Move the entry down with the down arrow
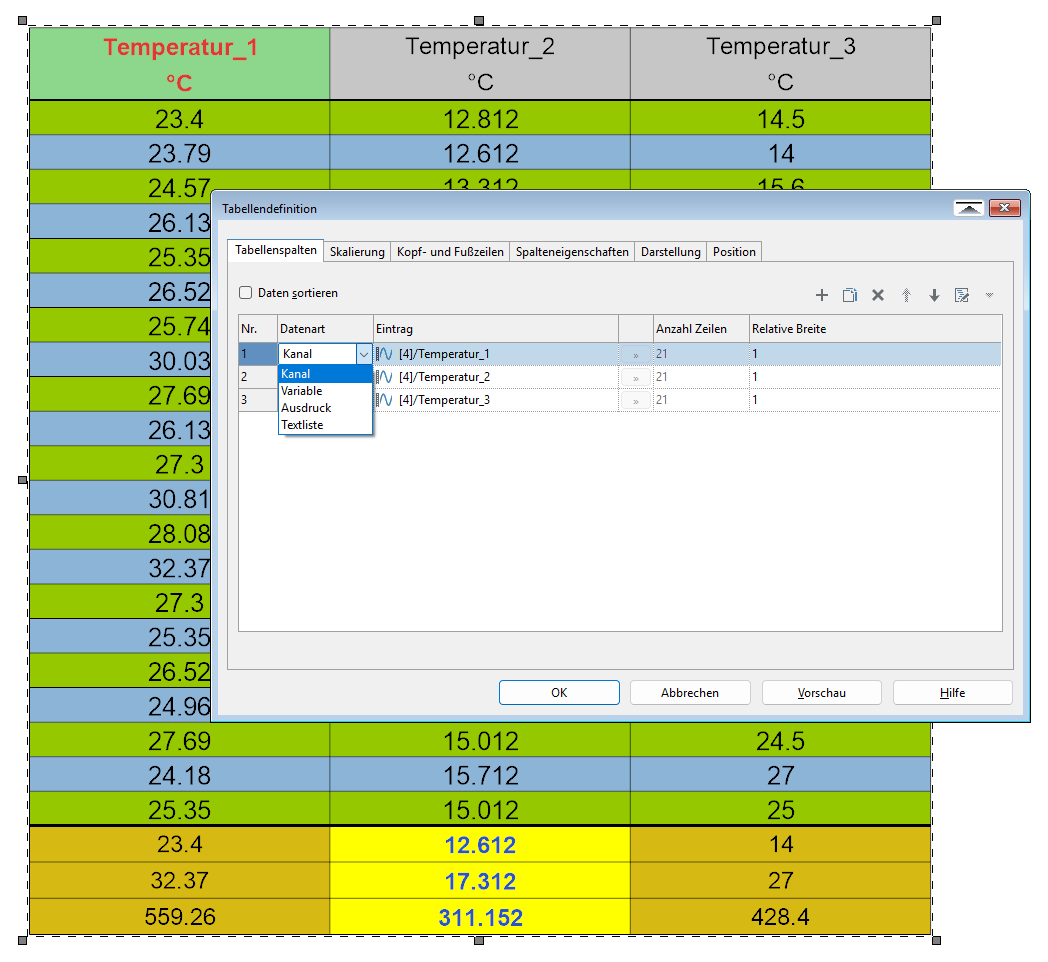1048x962 pixels. click(x=934, y=295)
